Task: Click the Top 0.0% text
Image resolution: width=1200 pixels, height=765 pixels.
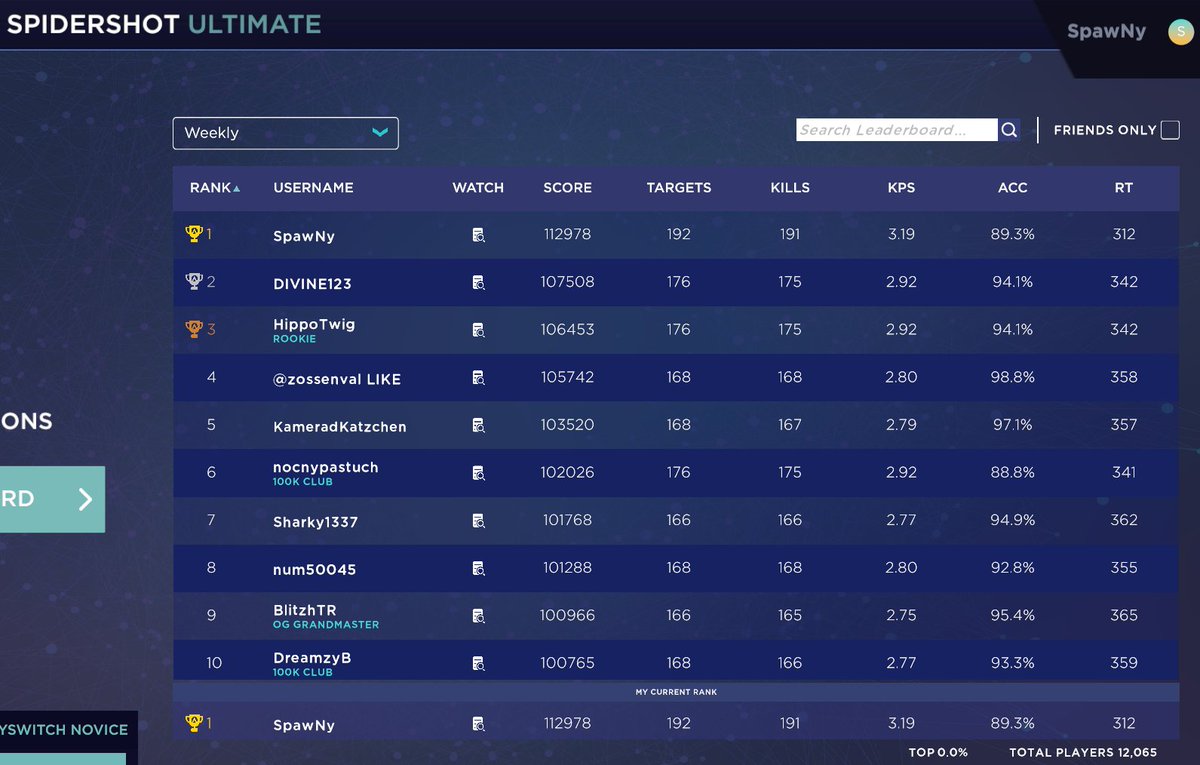Action: click(938, 753)
